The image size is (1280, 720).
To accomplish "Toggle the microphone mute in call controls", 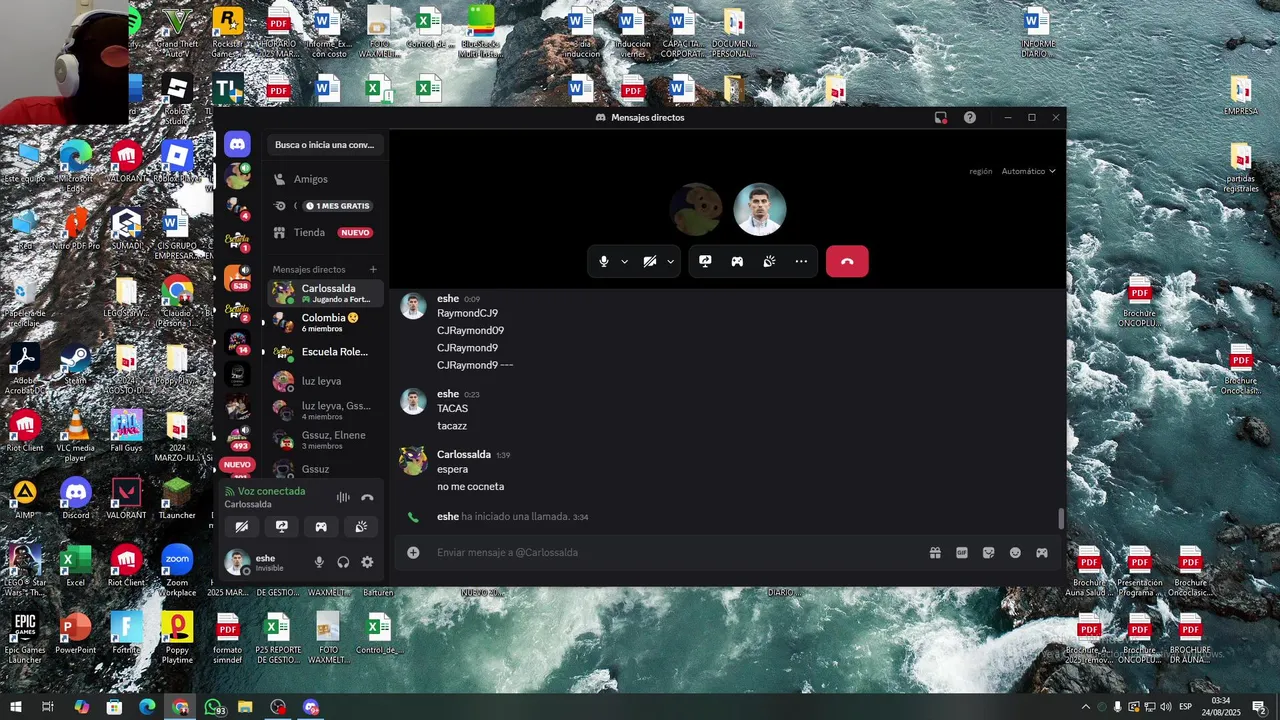I will pyautogui.click(x=603, y=261).
